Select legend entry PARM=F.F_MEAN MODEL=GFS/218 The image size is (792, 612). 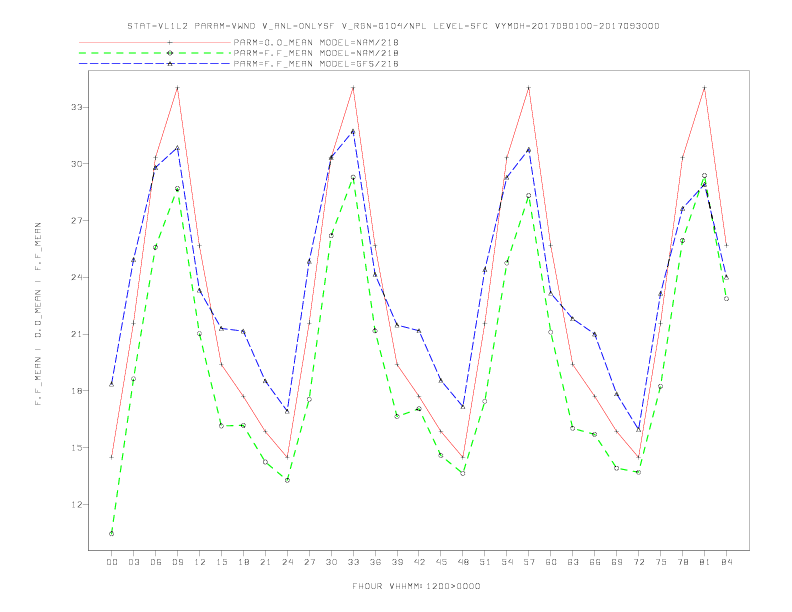coord(316,64)
